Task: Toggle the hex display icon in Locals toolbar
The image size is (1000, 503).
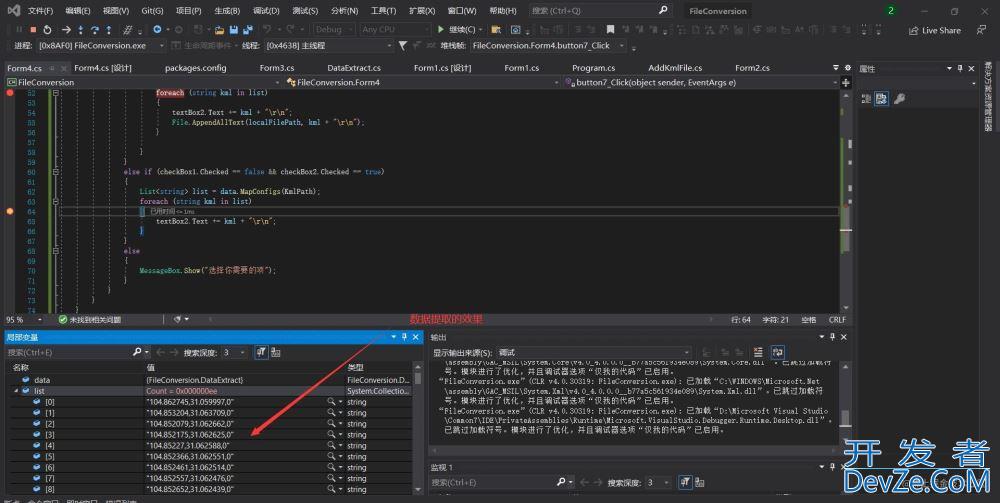Action: coord(276,352)
